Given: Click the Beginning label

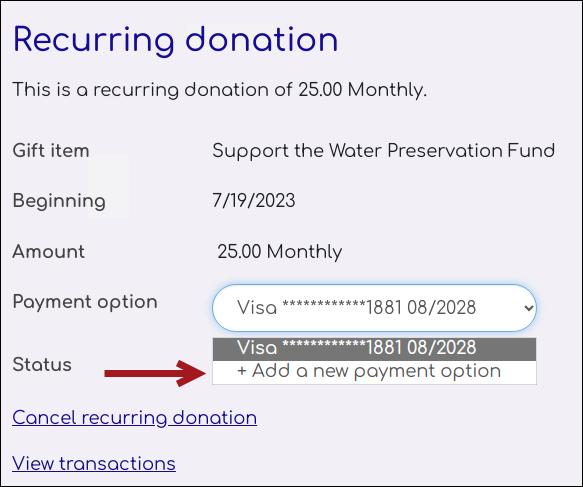Looking at the screenshot, I should click(x=59, y=201).
